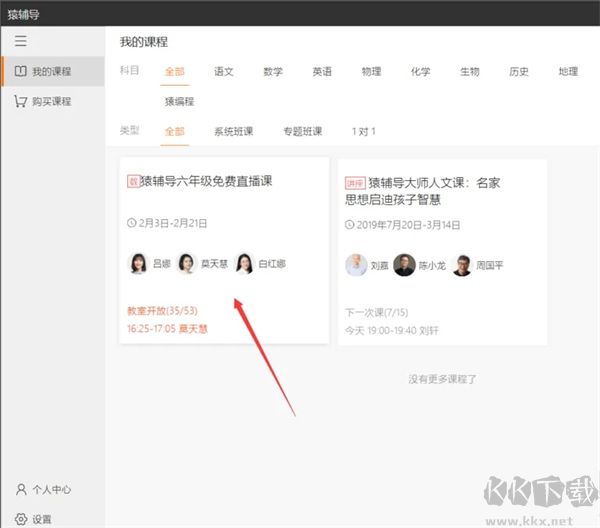Show only 1对1 courses
Viewport: 600px width, 528px height.
366,131
